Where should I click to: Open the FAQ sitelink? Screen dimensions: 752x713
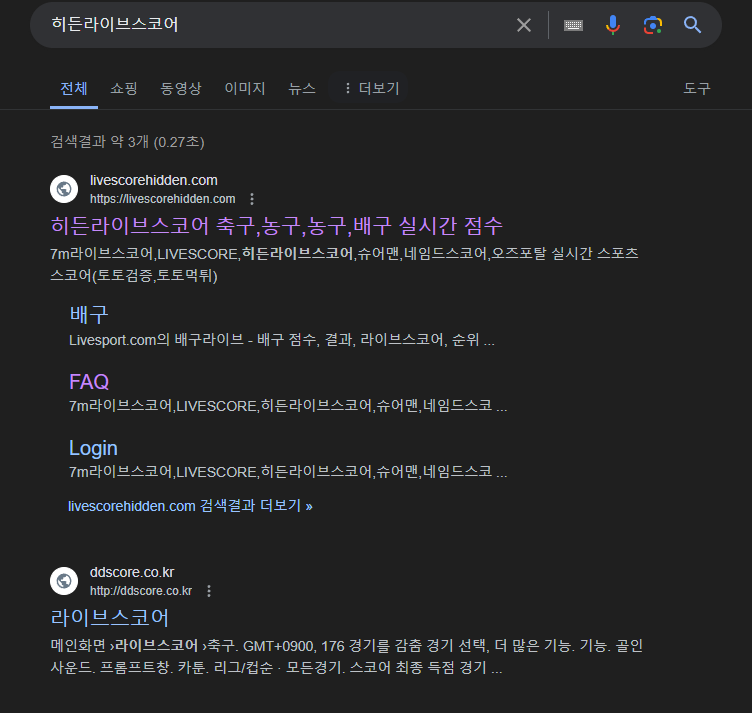click(x=89, y=382)
